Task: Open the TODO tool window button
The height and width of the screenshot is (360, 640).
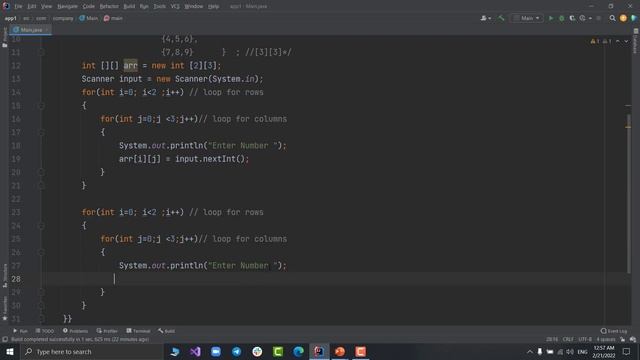Action: (45, 331)
